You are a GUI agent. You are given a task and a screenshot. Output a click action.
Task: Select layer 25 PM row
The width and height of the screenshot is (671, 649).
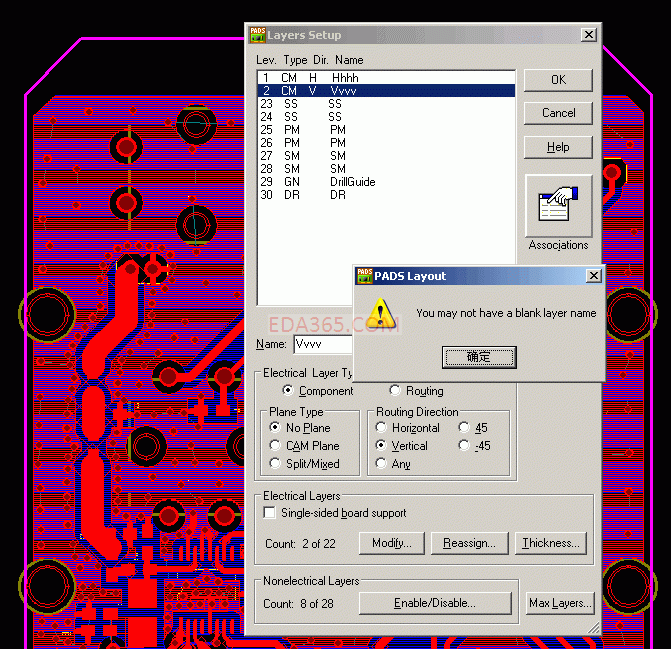click(x=386, y=130)
